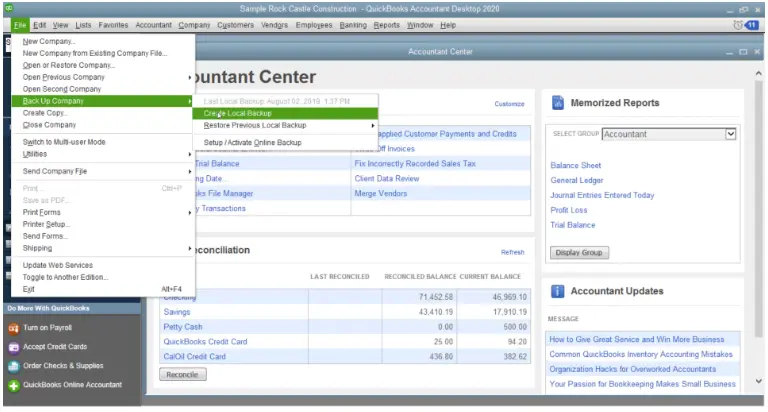This screenshot has height=412, width=768.
Task: Click the Refresh link in Reconciliation
Action: pos(512,252)
